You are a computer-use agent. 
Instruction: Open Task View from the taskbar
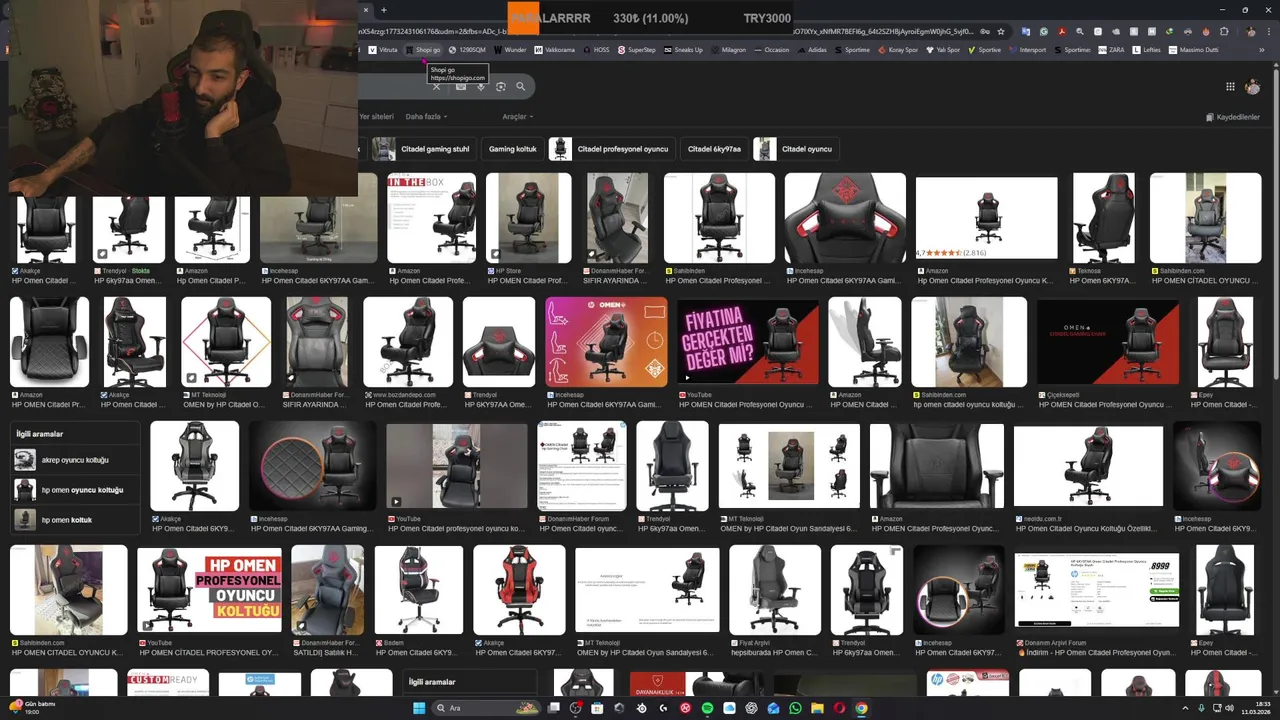coord(553,708)
